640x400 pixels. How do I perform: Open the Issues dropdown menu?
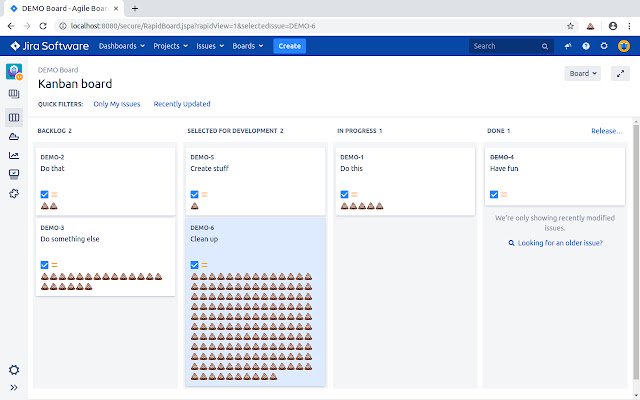(210, 46)
